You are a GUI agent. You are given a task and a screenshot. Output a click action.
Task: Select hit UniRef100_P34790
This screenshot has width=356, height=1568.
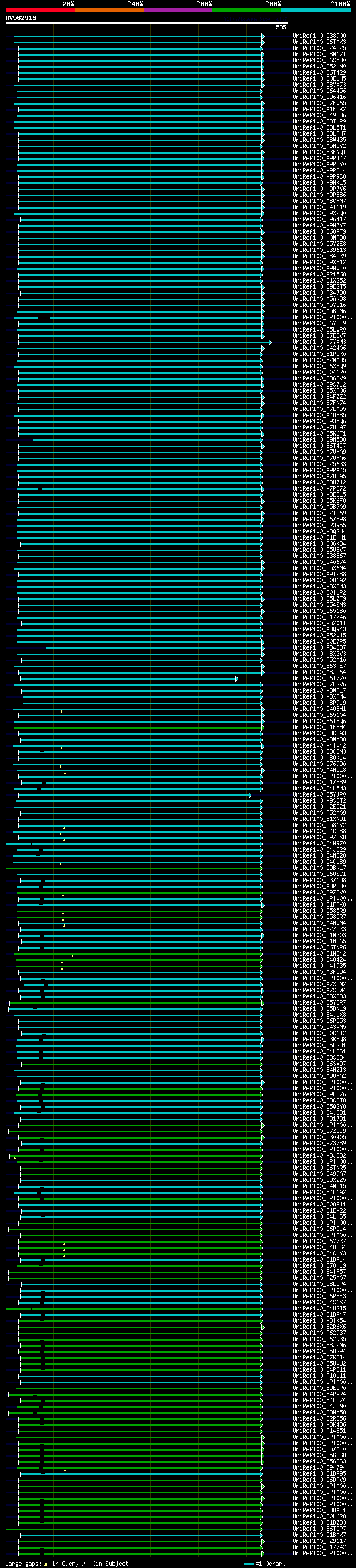pyautogui.click(x=319, y=293)
